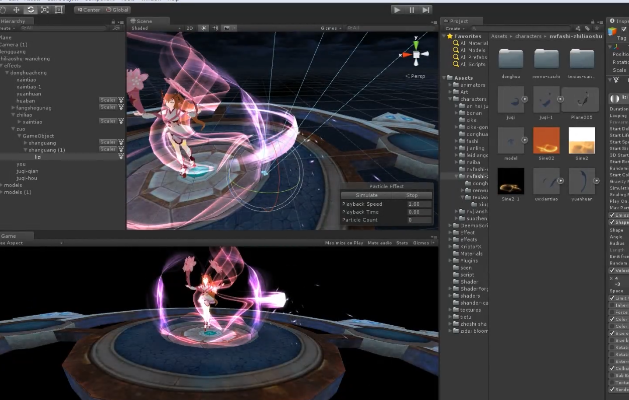Click the Assets breadcrumb in Project panel
Image resolution: width=629 pixels, height=400 pixels.
499,36
